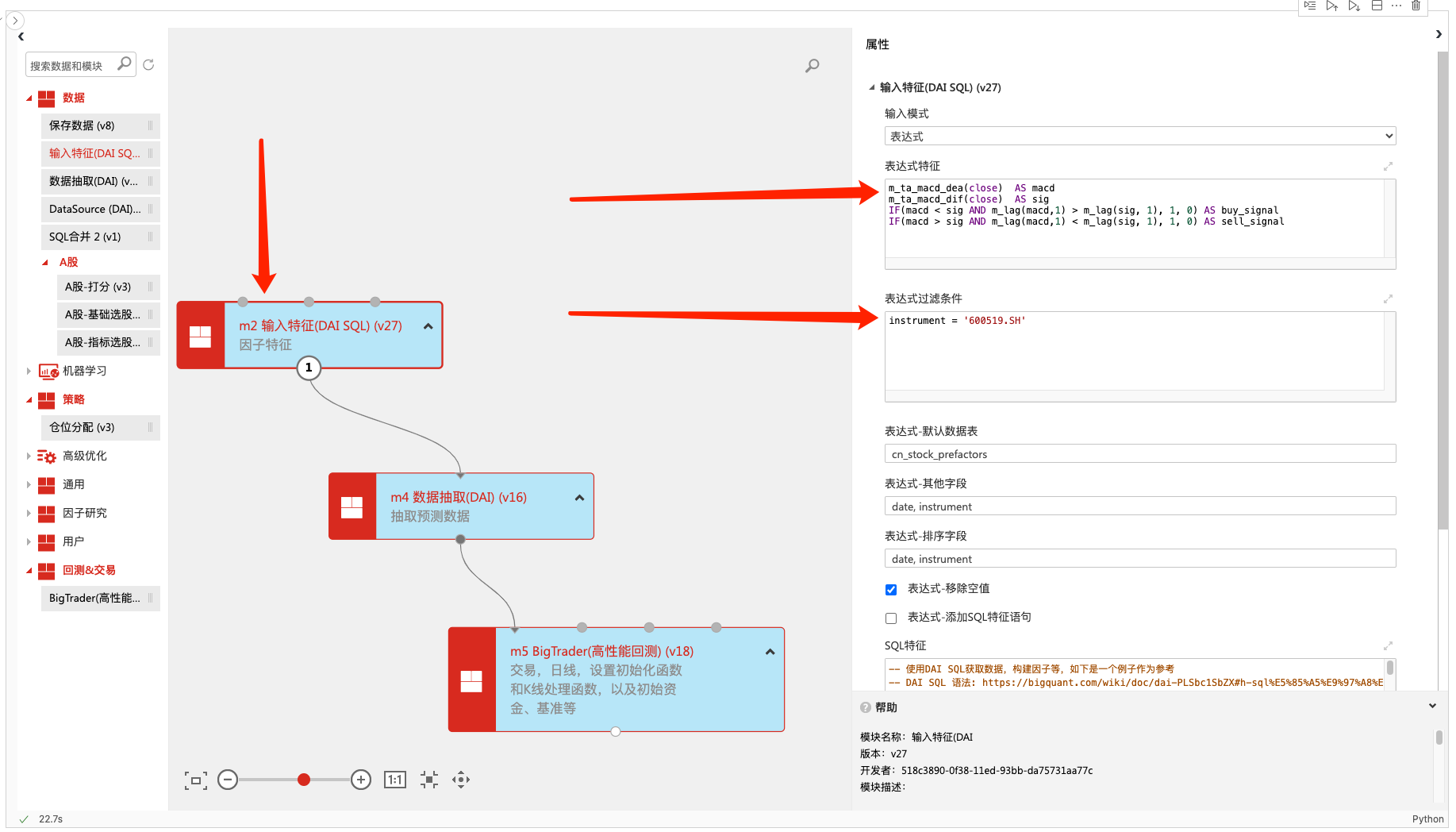Enable 表达式-添加SQL特征语句 checkbox

click(891, 618)
